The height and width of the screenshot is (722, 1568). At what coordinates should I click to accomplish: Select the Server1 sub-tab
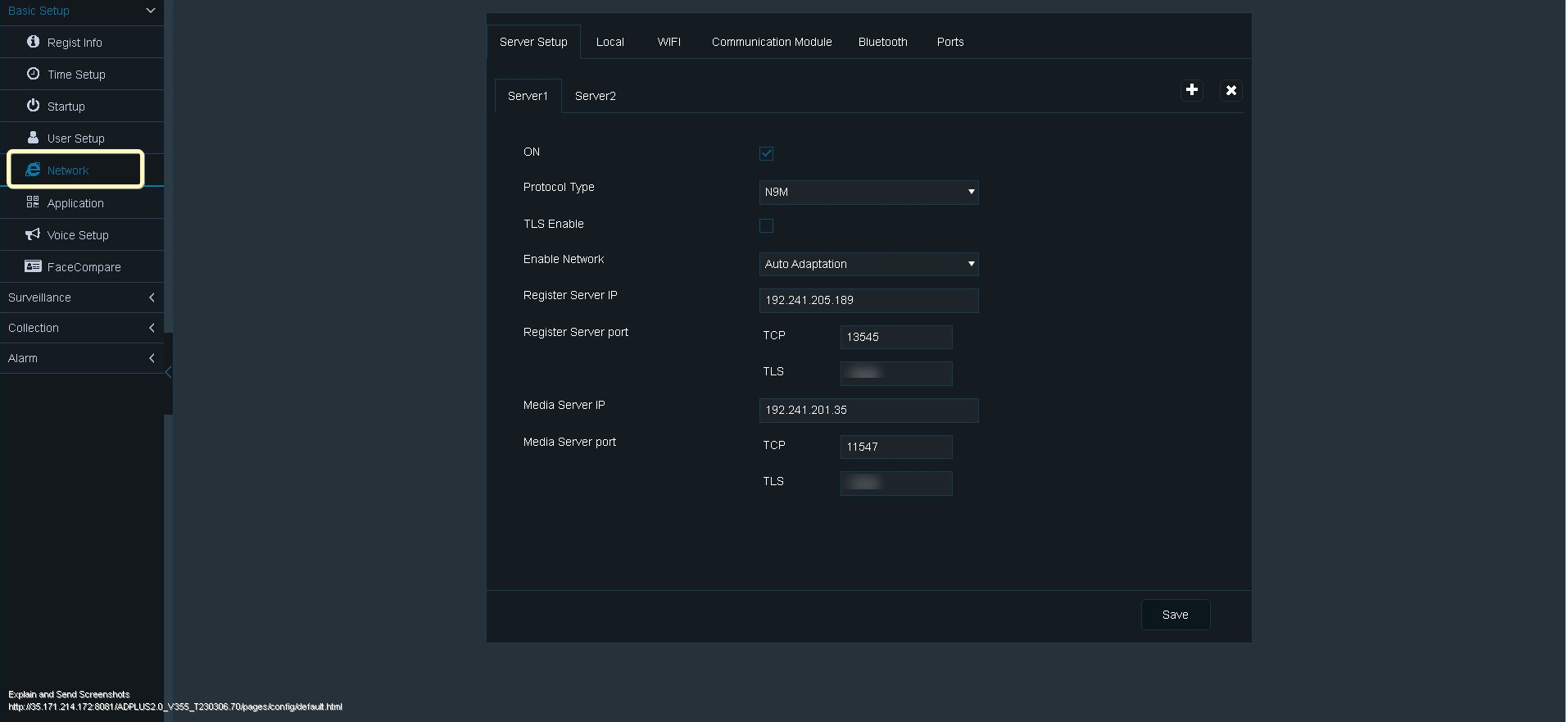click(528, 96)
